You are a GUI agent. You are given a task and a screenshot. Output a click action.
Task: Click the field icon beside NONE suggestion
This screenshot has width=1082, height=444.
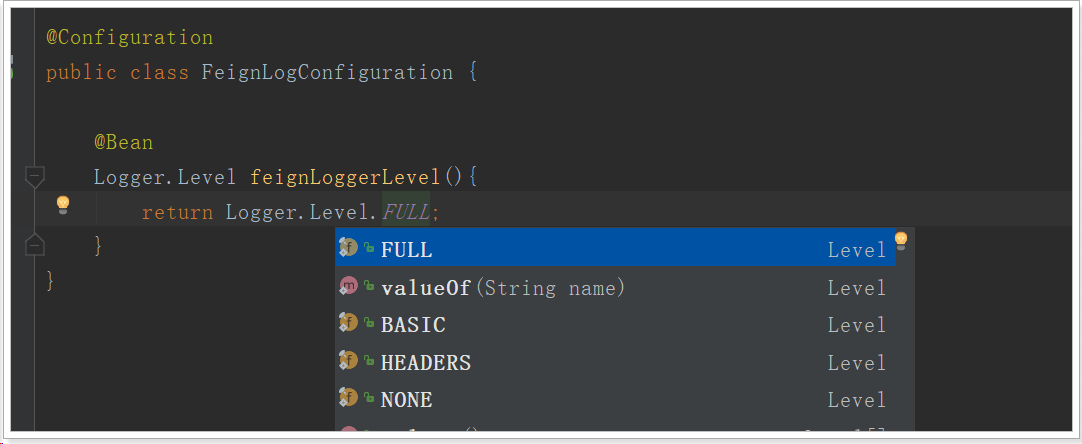pyautogui.click(x=348, y=398)
